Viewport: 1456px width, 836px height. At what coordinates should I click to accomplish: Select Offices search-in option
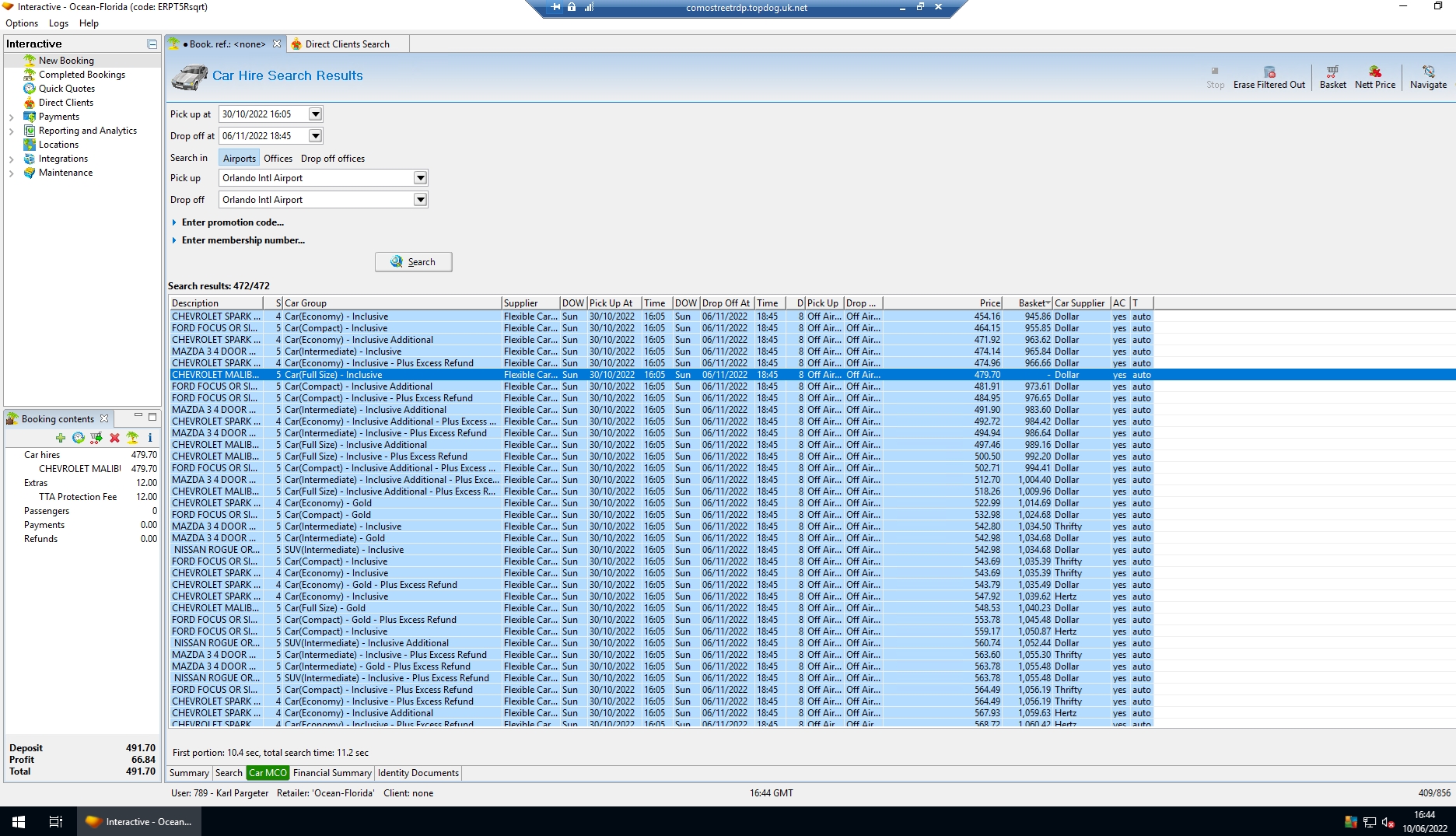[278, 159]
